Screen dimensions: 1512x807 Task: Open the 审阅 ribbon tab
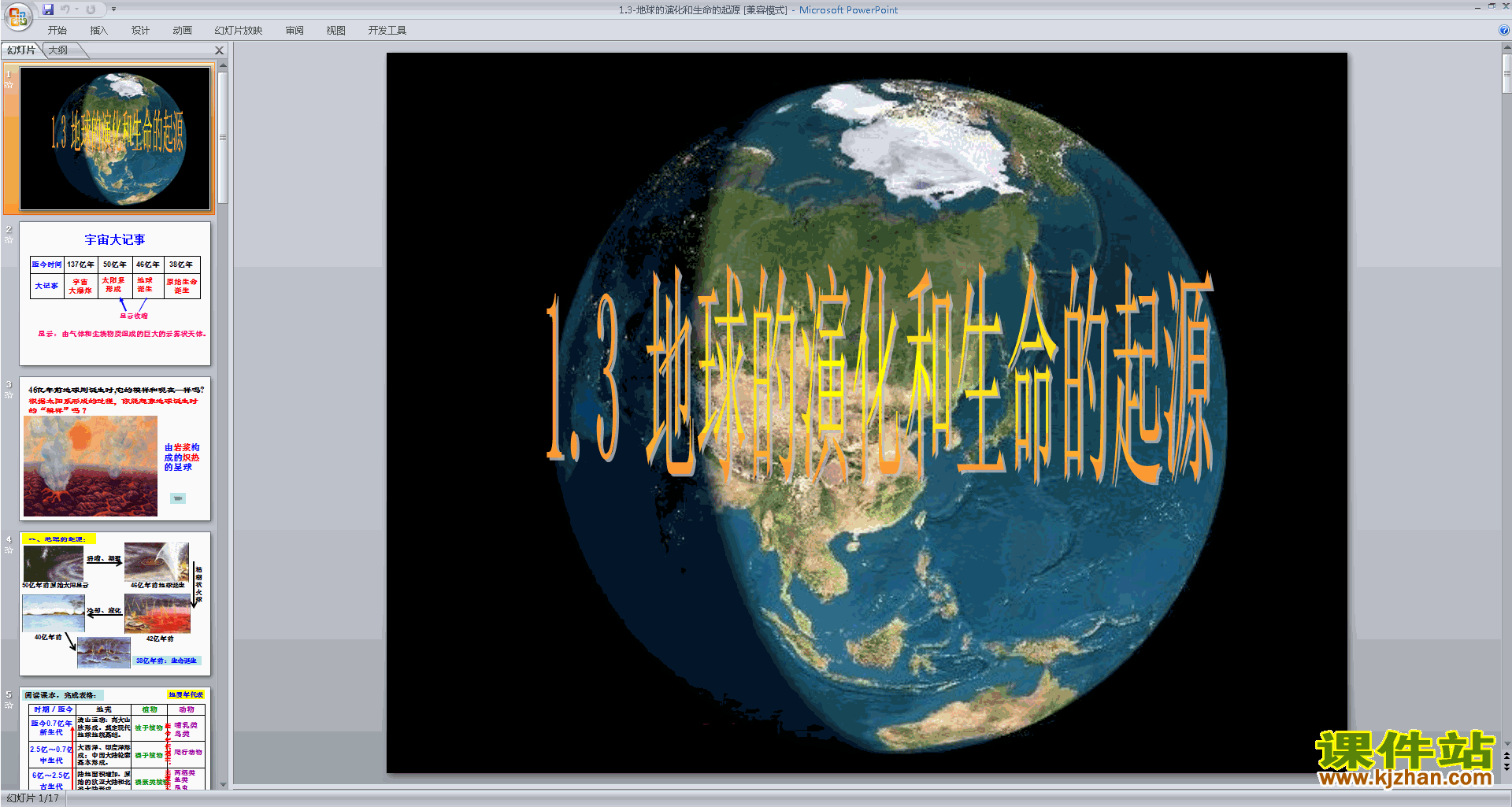(x=295, y=31)
